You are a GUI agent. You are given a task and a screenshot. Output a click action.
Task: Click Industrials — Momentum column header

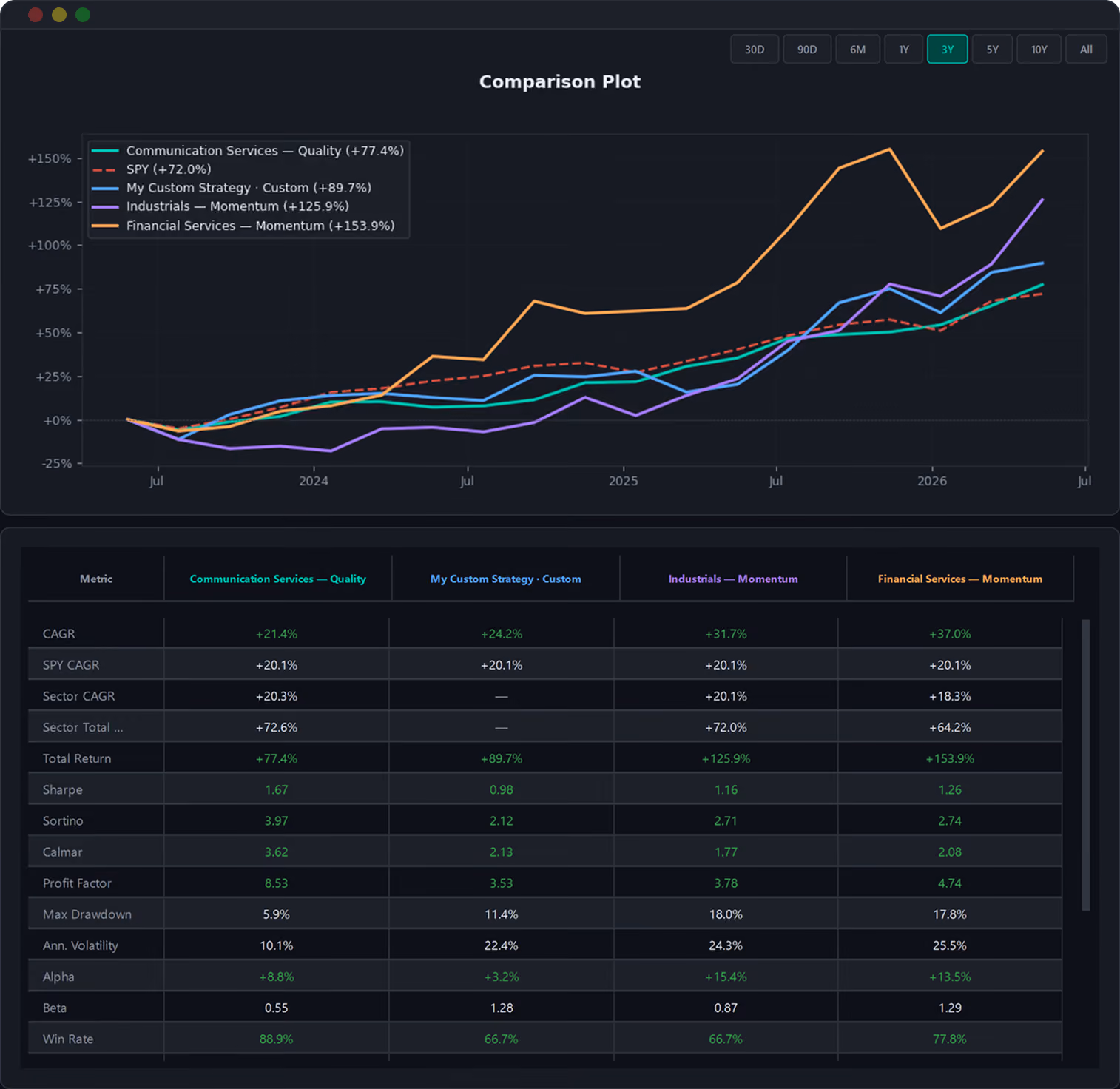[733, 579]
